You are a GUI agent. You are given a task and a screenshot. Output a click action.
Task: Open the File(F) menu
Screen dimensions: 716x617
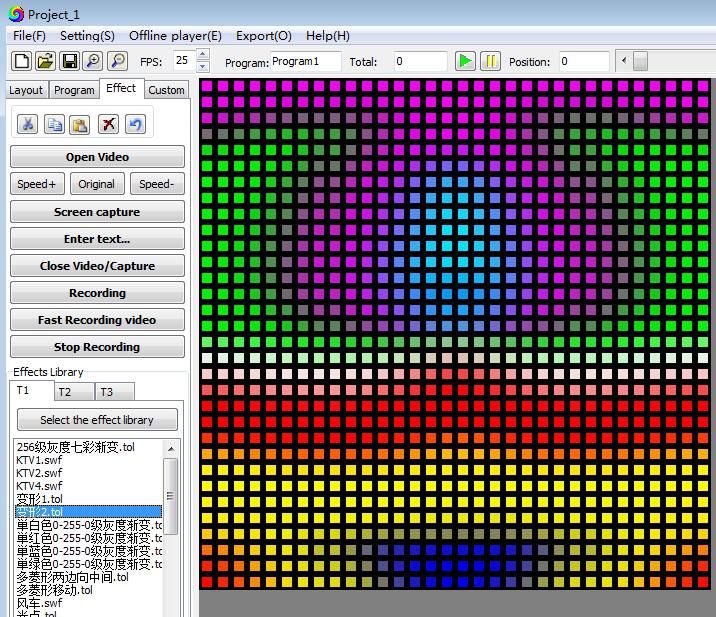[29, 36]
